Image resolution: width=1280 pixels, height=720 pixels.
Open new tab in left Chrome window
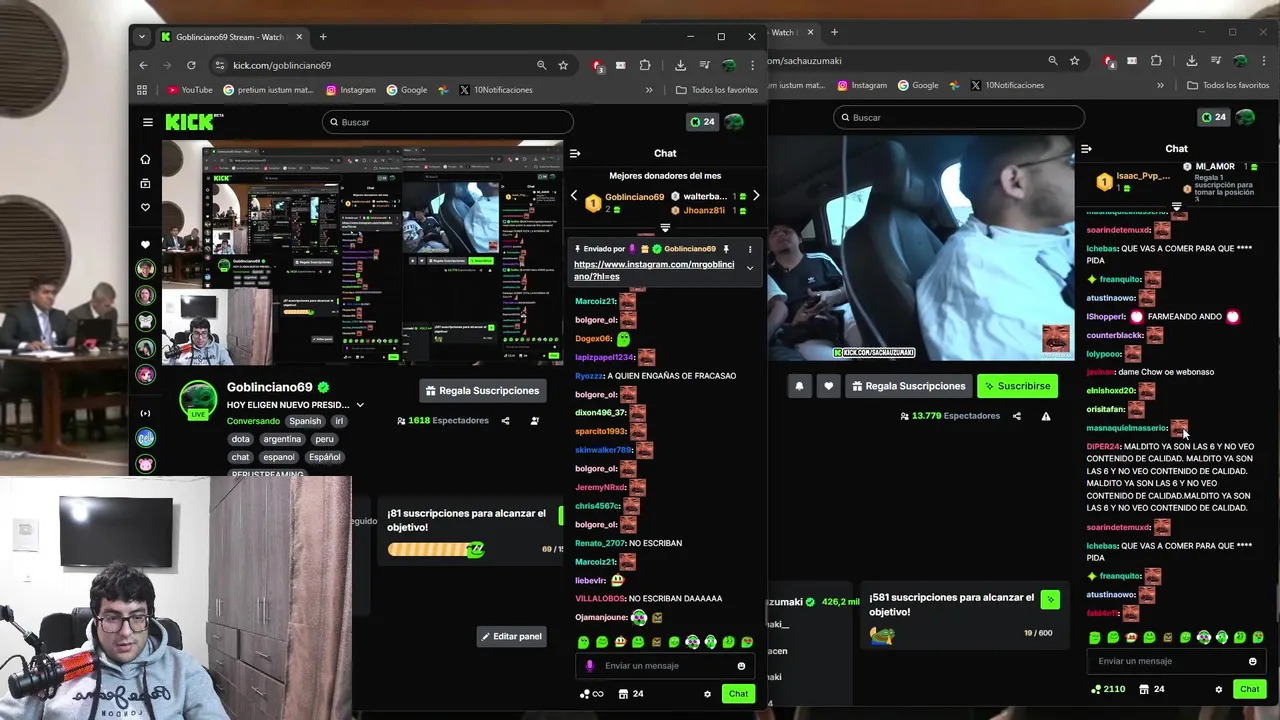point(323,37)
